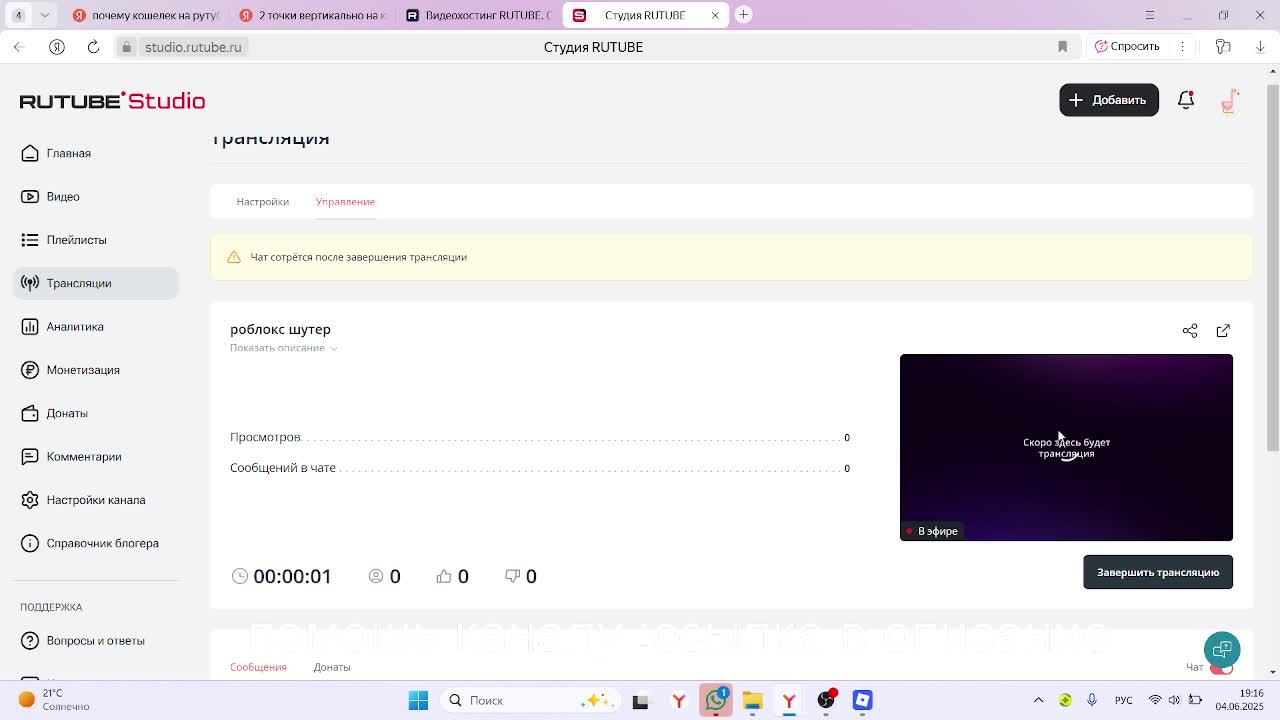Click the viewers count icon

[376, 576]
